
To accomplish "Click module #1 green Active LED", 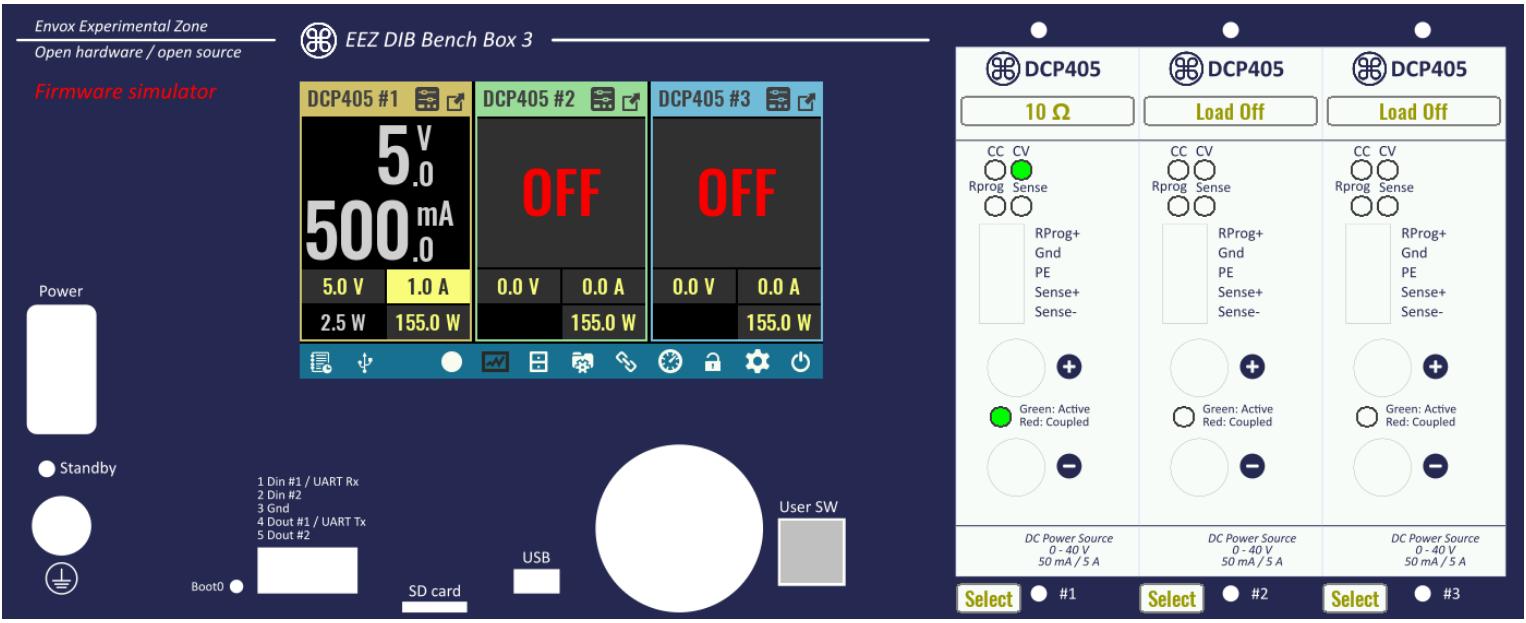I will (x=1000, y=417).
